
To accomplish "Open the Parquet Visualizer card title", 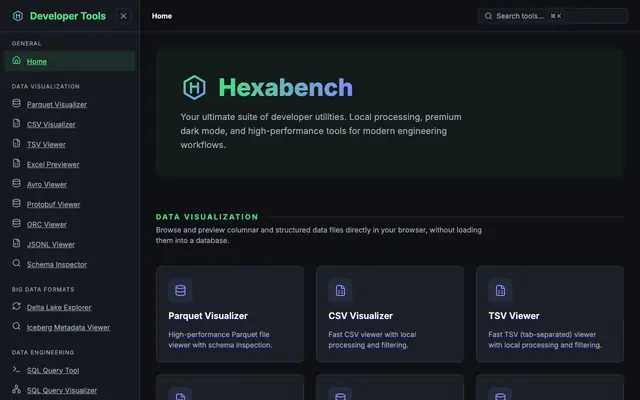I will tap(208, 316).
